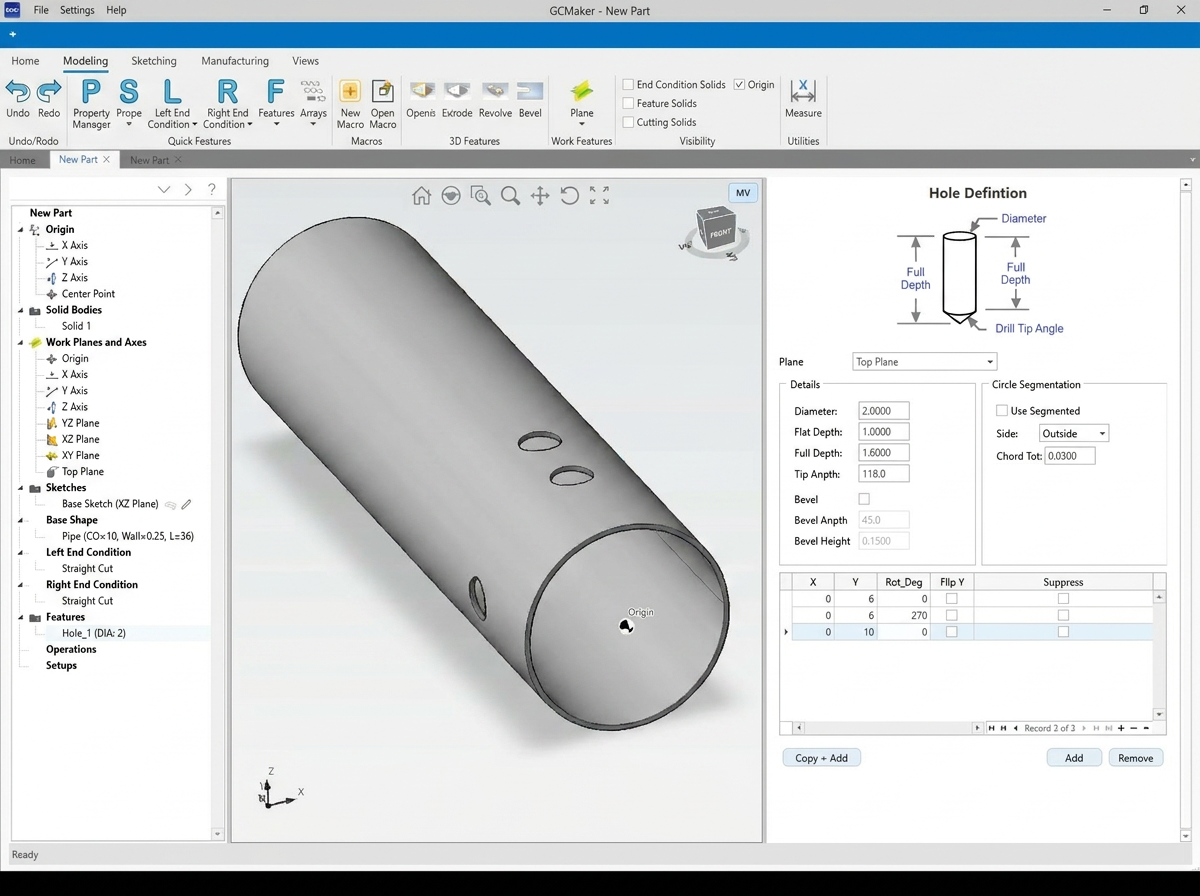1200x896 pixels.
Task: Click the Chord Tol input field
Action: [x=1069, y=456]
